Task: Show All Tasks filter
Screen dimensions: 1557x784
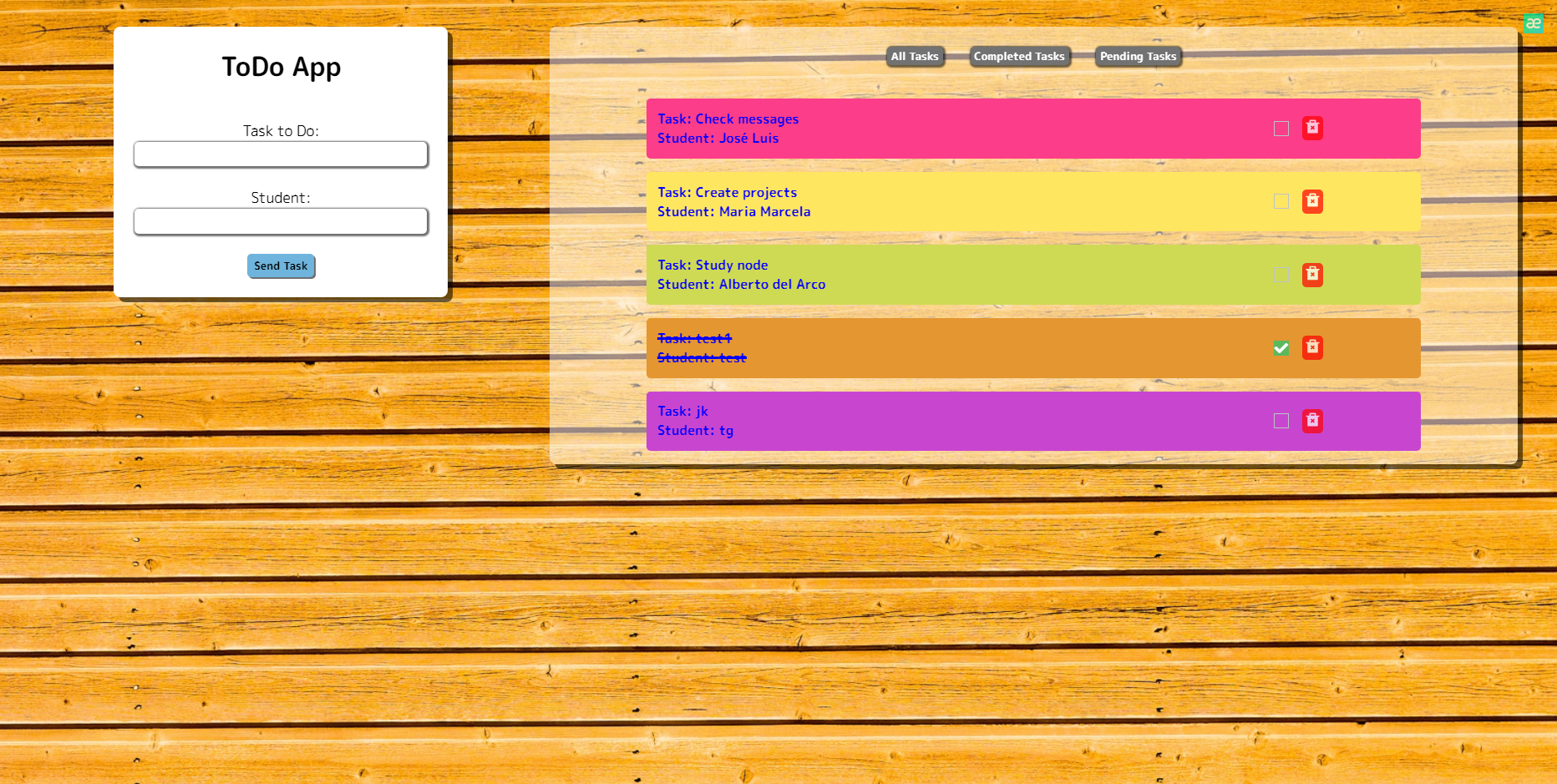Action: point(915,57)
